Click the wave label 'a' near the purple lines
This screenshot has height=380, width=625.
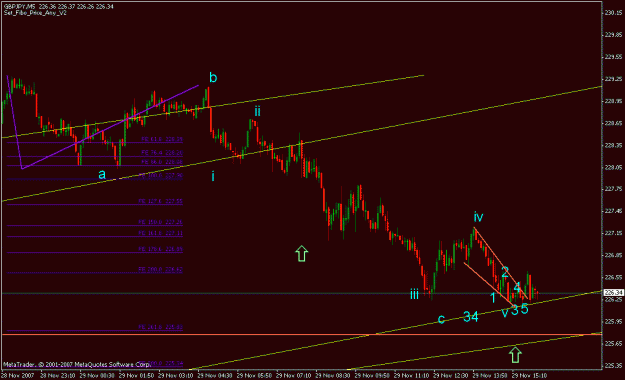(102, 174)
